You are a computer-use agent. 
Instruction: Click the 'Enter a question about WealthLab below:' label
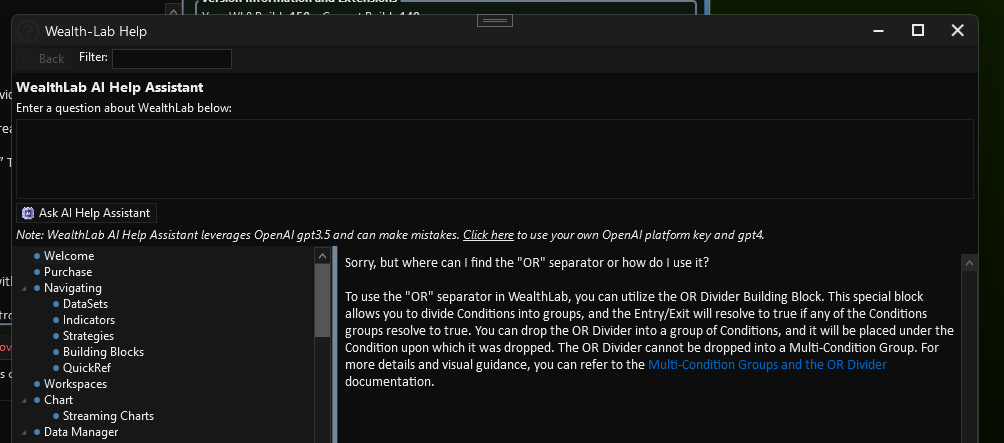124,108
